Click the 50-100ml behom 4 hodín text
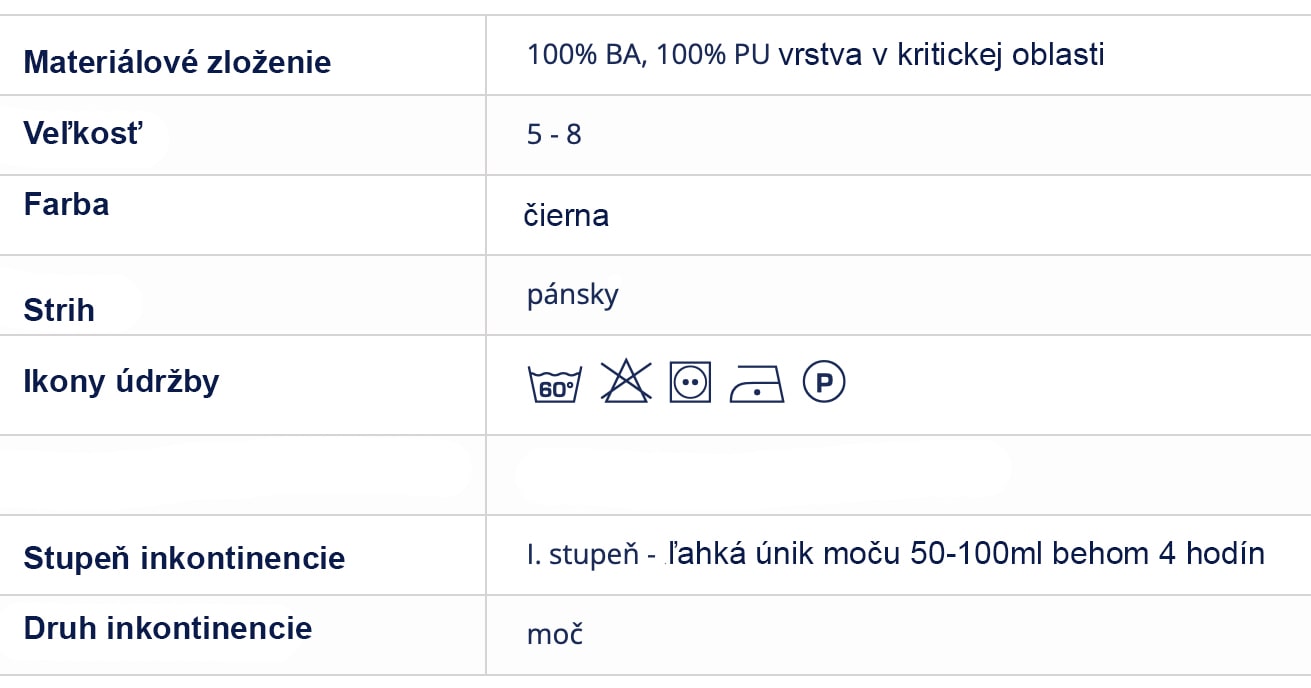This screenshot has width=1311, height=688. pyautogui.click(x=1088, y=553)
